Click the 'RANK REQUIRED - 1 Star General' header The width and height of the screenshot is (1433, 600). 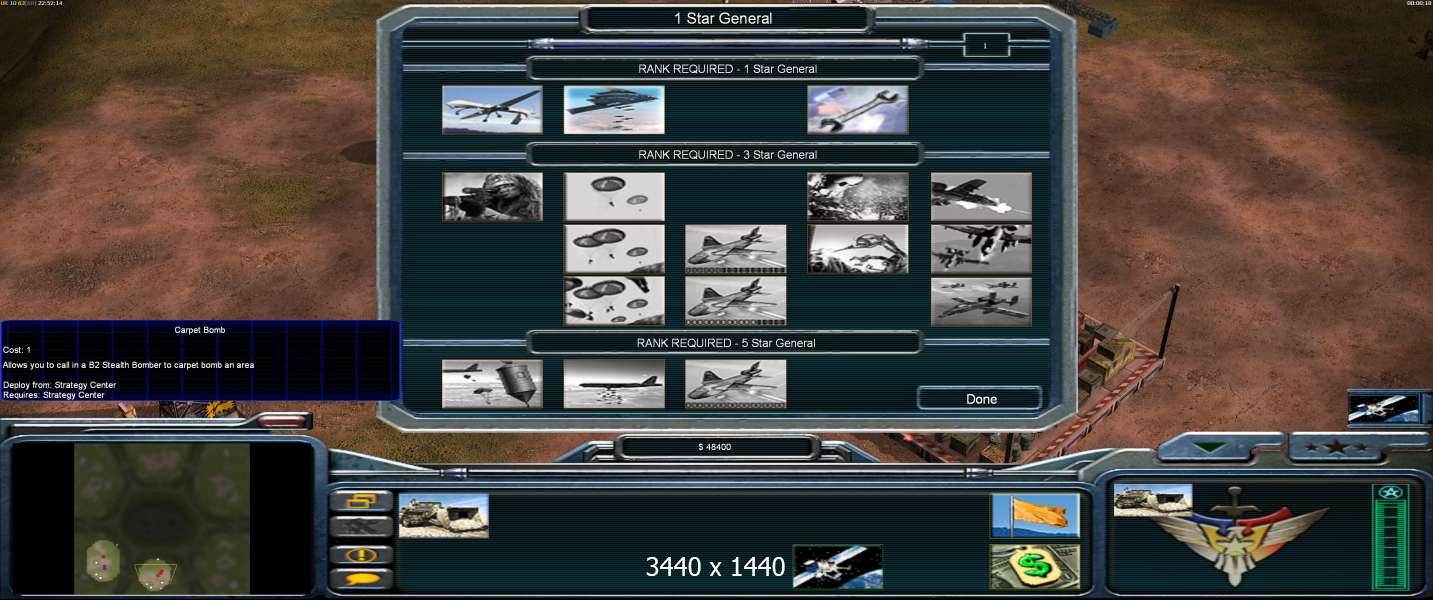coord(727,69)
